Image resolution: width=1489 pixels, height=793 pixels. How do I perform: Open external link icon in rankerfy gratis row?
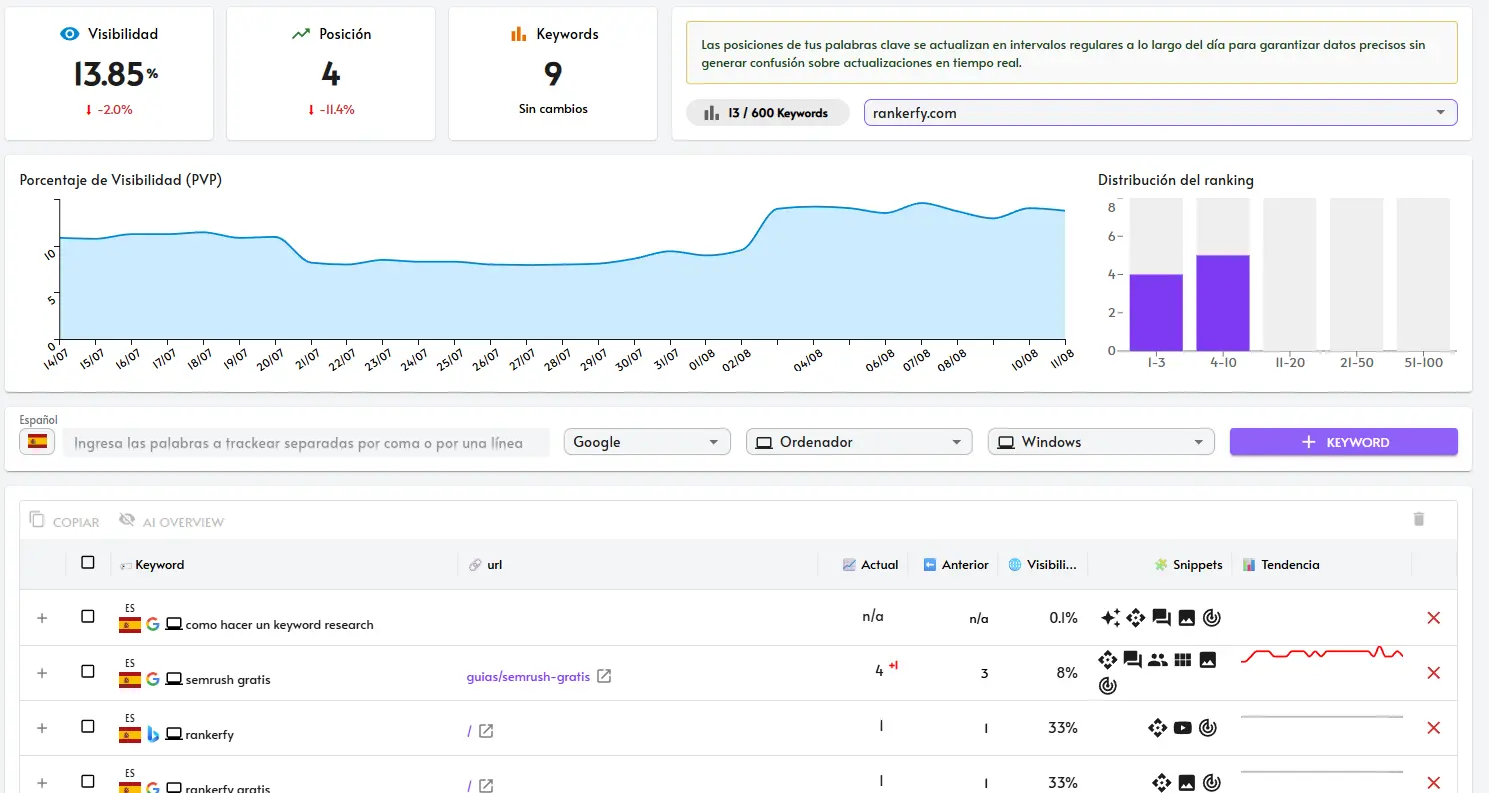click(x=486, y=786)
